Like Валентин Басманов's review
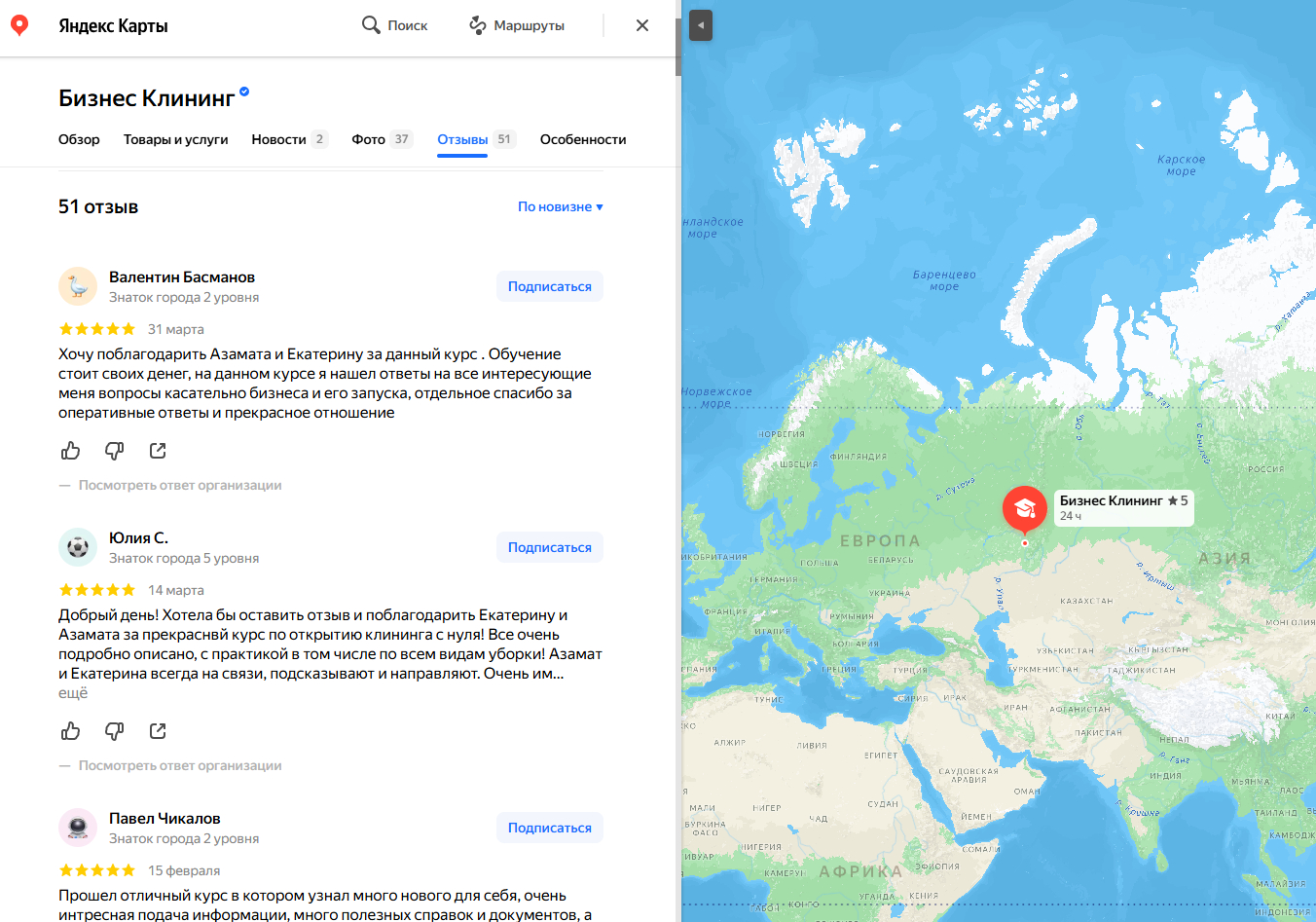Screen dimensions: 1316x922 pyautogui.click(x=71, y=451)
